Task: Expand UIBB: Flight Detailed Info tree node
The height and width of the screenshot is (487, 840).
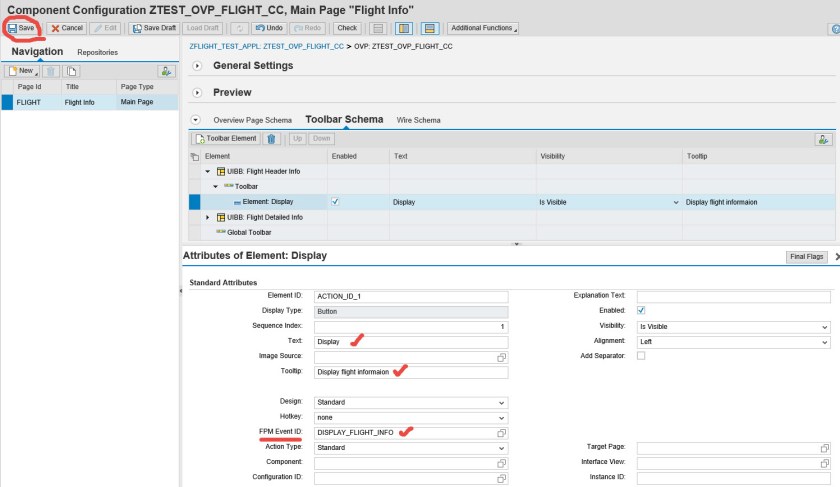Action: pyautogui.click(x=208, y=217)
